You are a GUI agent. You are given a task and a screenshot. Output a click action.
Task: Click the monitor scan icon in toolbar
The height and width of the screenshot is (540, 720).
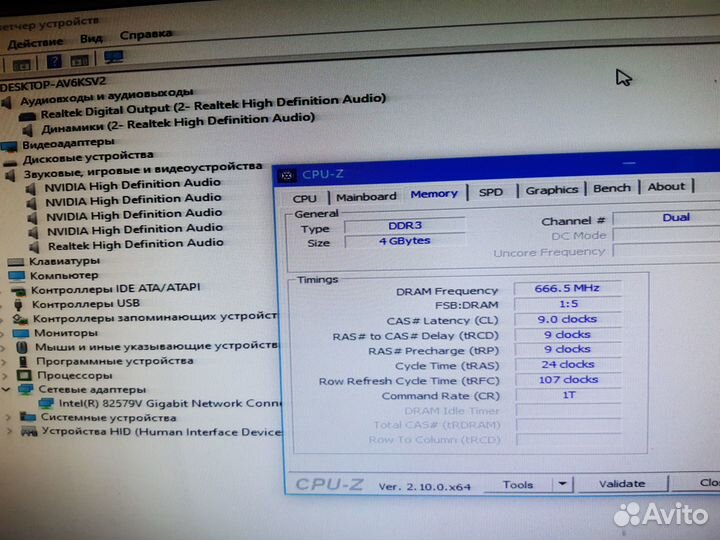(113, 59)
